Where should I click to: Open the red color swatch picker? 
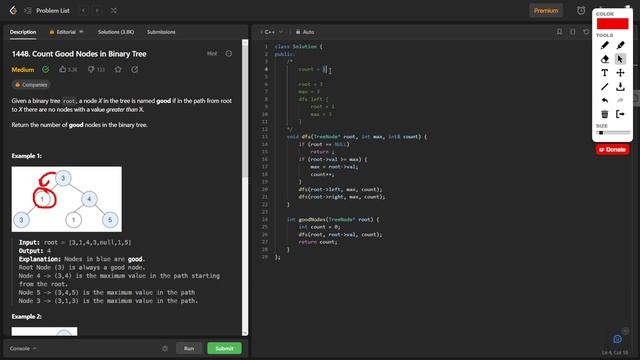tap(612, 24)
